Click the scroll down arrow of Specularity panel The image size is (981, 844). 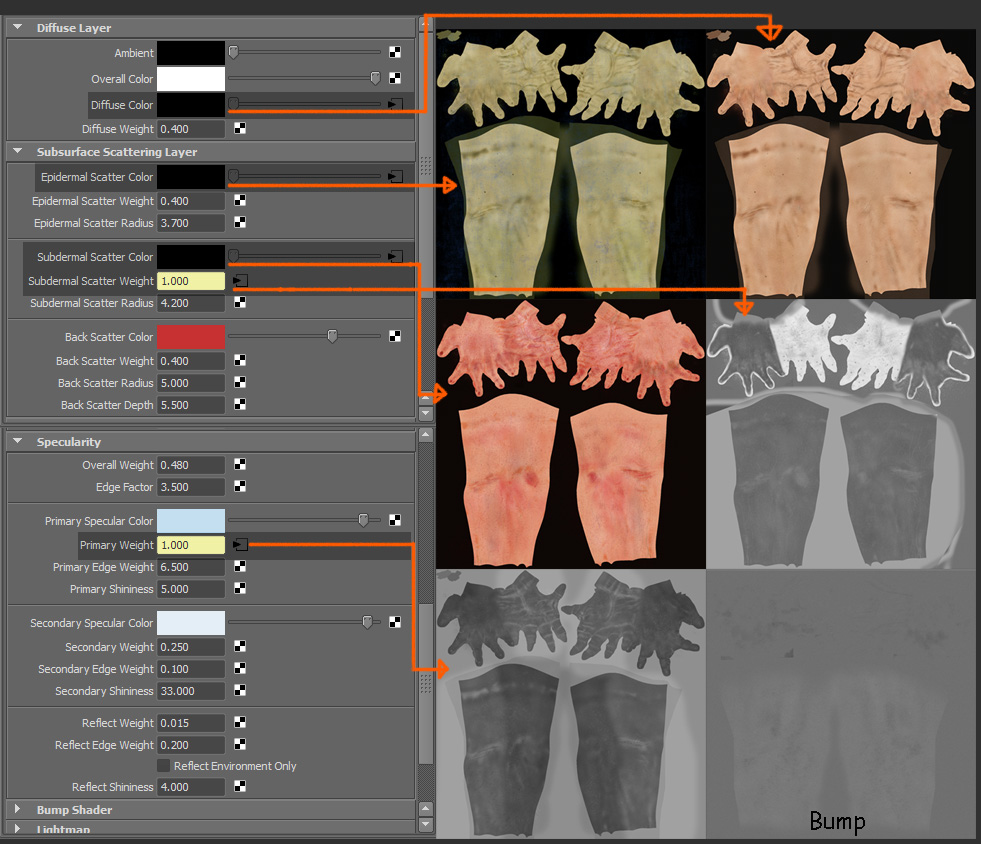pos(425,824)
